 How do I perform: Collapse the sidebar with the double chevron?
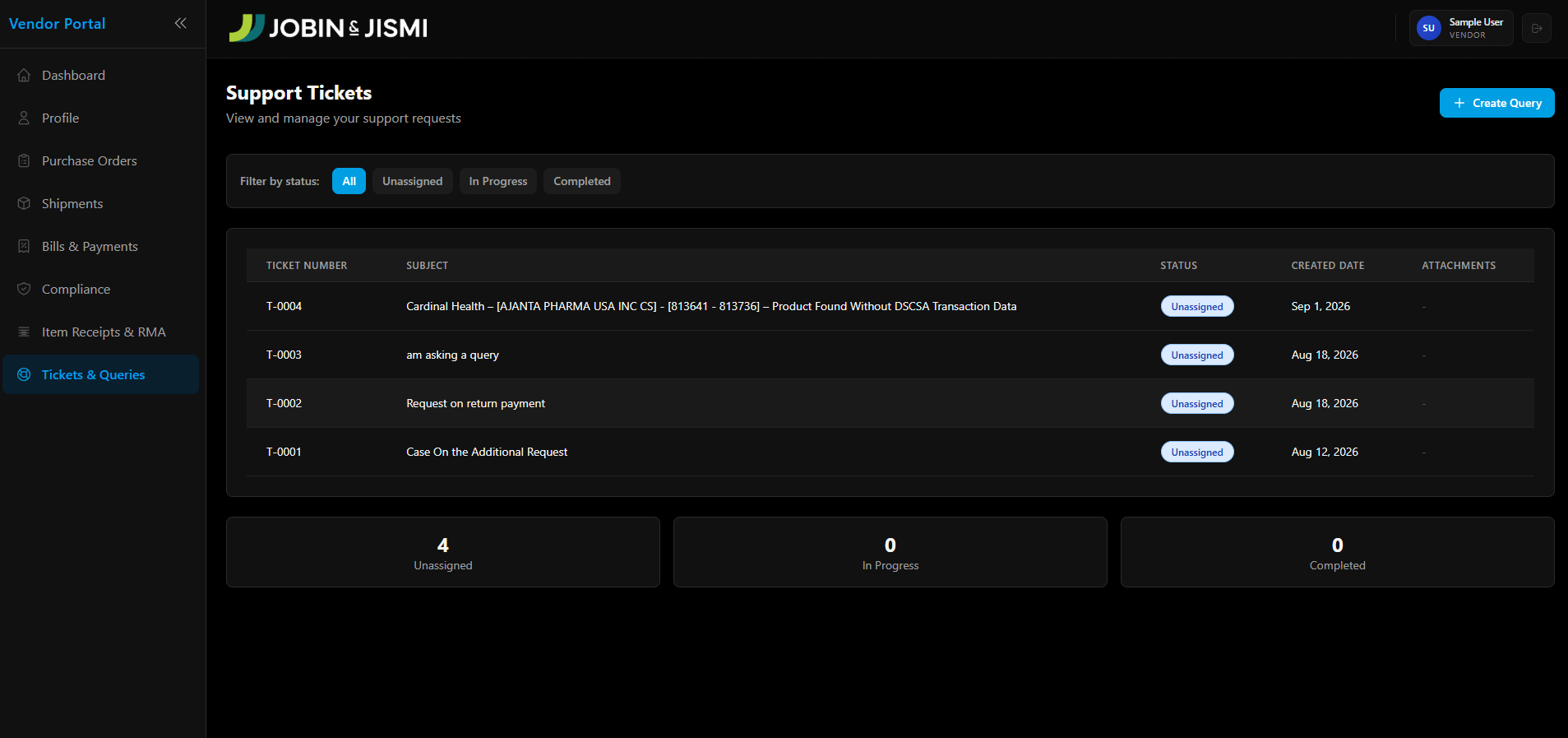click(x=181, y=23)
